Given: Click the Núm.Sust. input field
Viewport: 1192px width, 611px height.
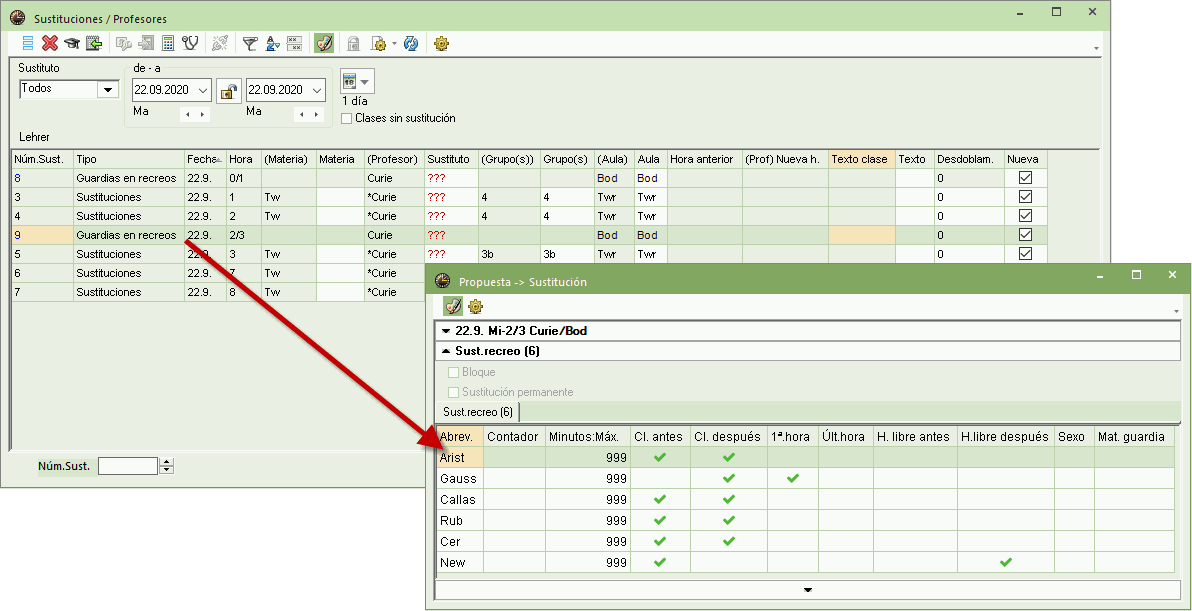Looking at the screenshot, I should coord(128,466).
